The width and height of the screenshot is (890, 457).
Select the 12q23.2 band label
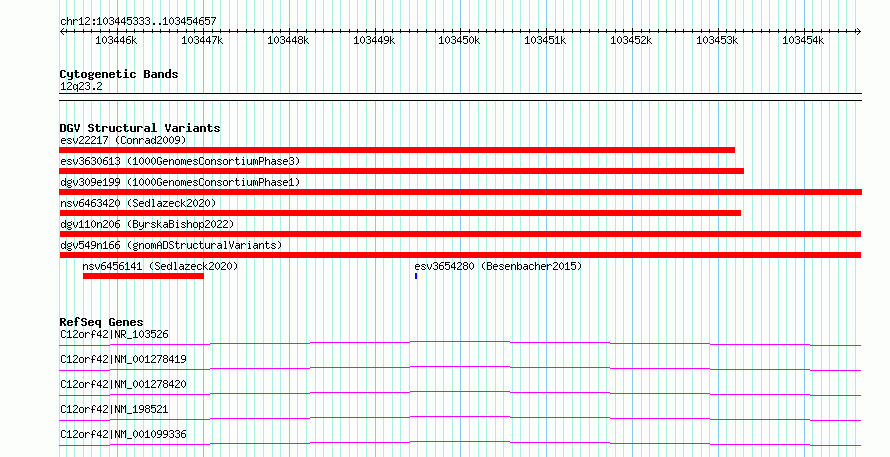point(81,86)
